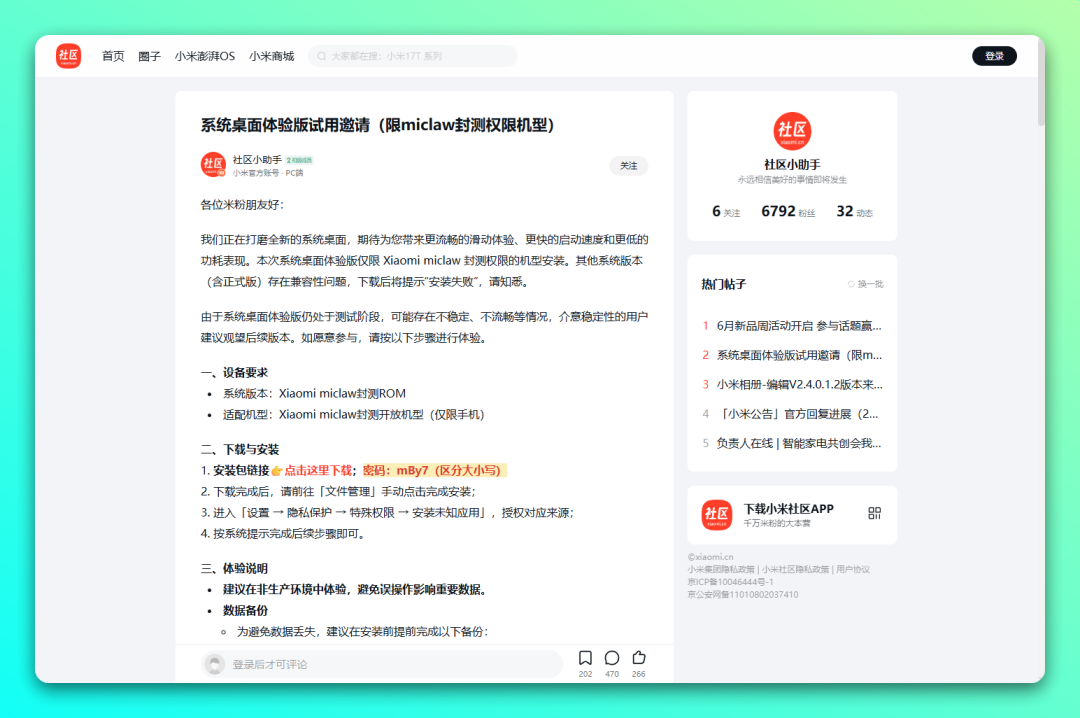1080x718 pixels.
Task: Click the author name 社区小助手 in post
Action: coord(257,160)
